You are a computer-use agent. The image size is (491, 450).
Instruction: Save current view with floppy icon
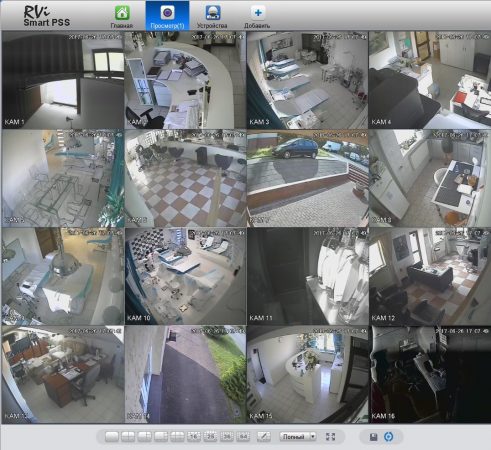pyautogui.click(x=373, y=437)
